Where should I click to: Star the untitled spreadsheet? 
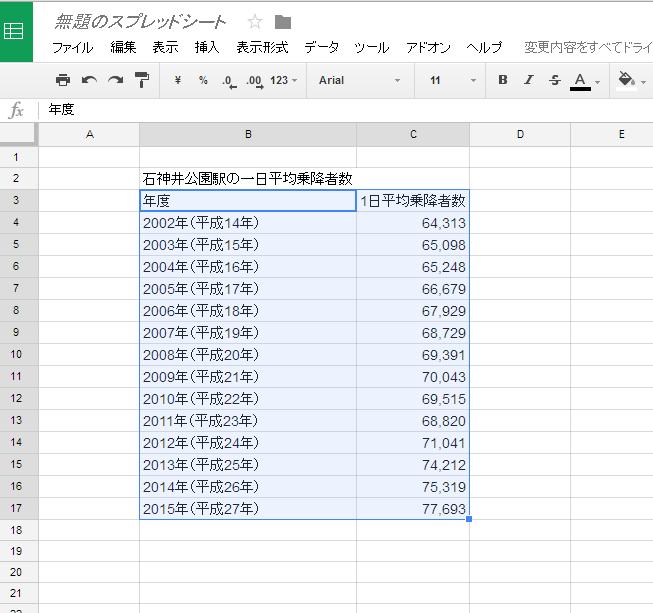[255, 22]
